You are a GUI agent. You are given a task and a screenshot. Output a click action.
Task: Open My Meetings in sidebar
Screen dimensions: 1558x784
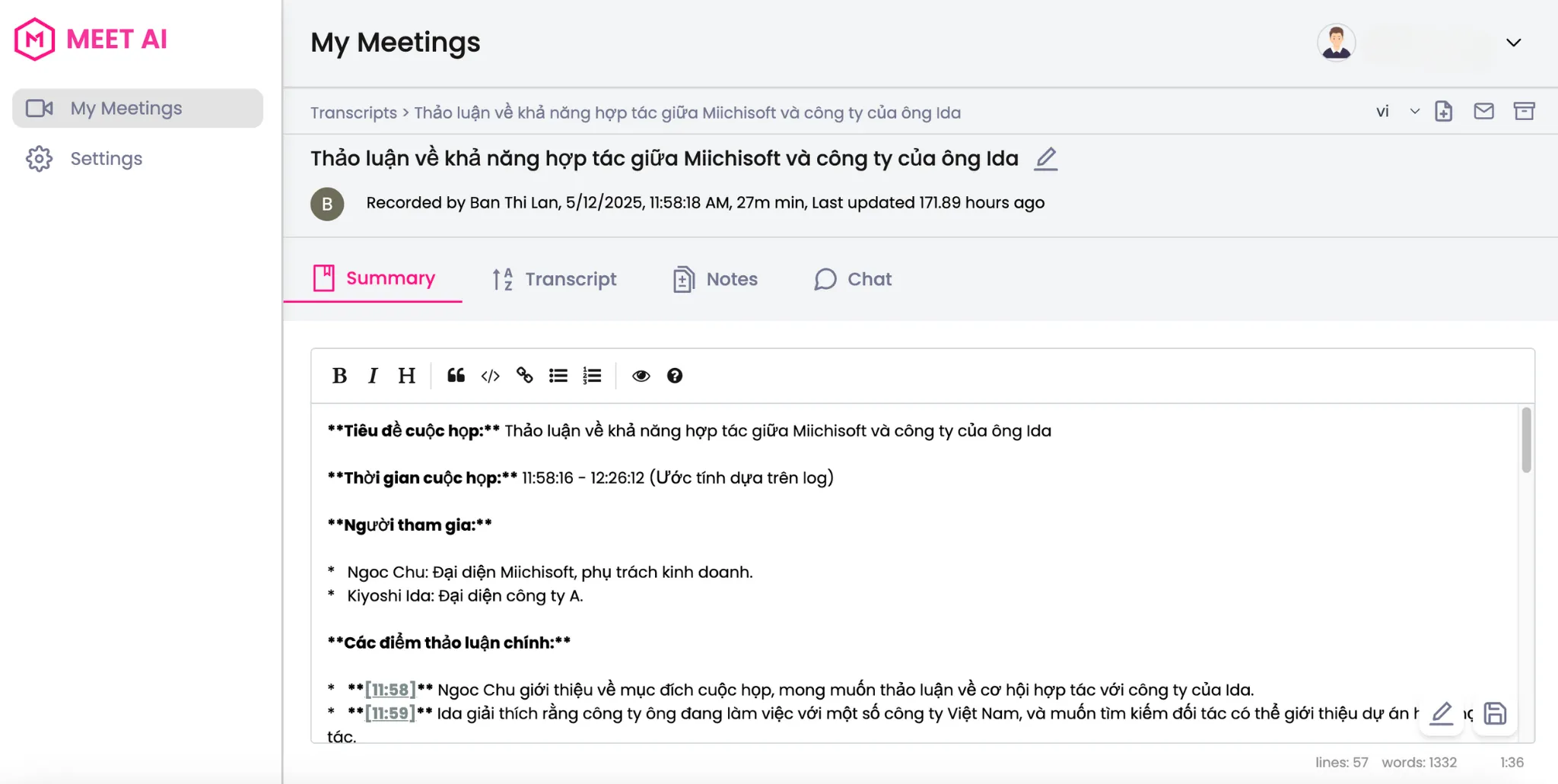138,108
